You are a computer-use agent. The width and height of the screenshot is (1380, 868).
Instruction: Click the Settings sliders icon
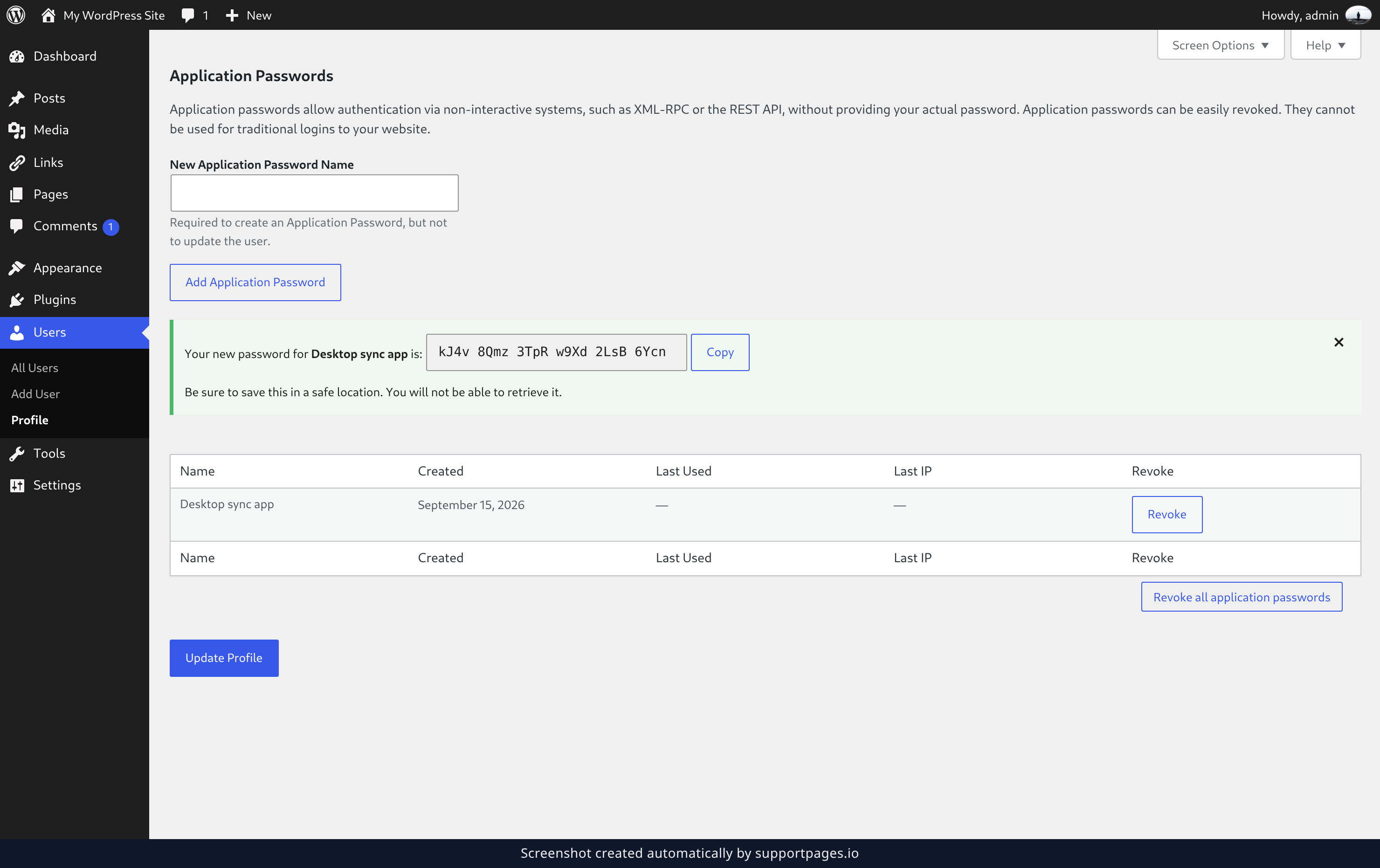17,485
